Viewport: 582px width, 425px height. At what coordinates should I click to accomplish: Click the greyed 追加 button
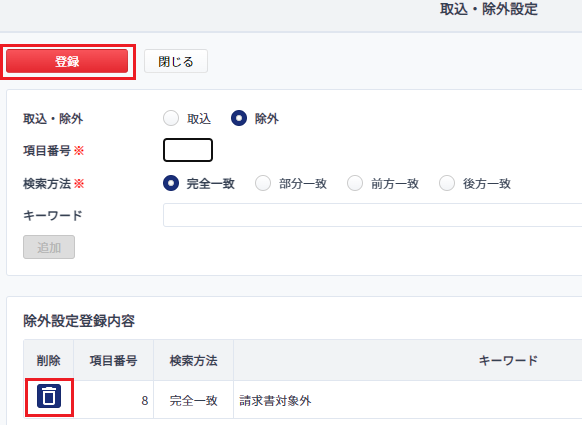[49, 247]
